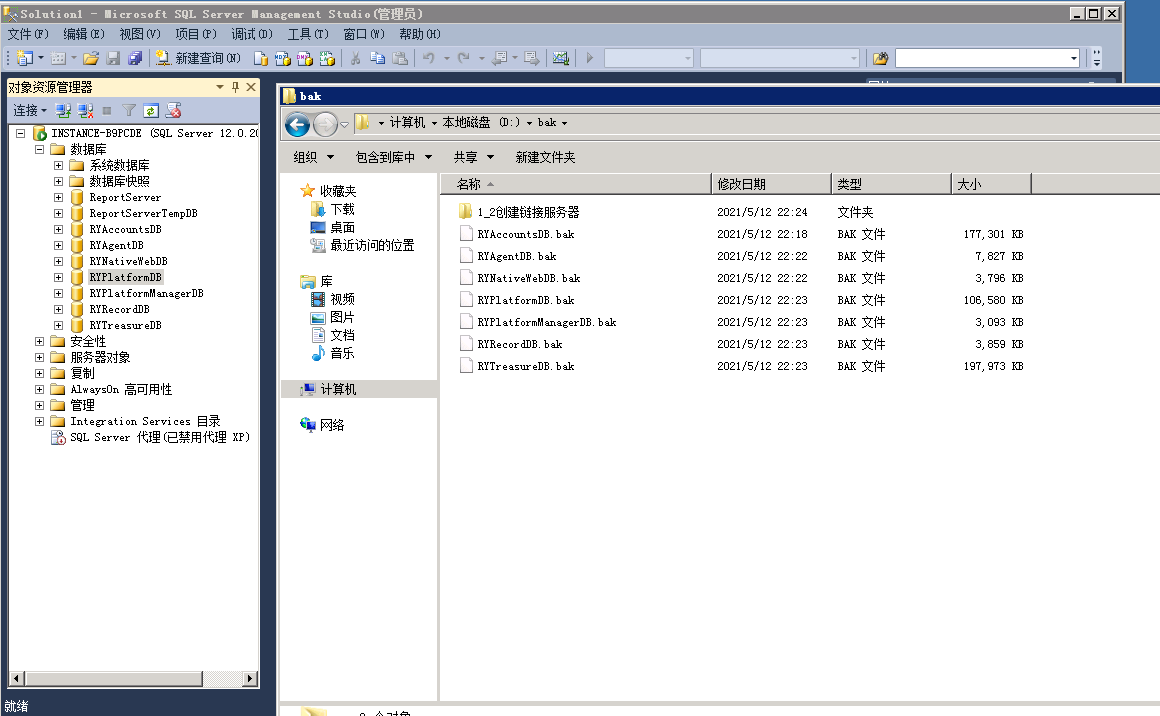This screenshot has height=716, width=1160.
Task: Select RYTreasureDB in the tree
Action: pos(125,325)
